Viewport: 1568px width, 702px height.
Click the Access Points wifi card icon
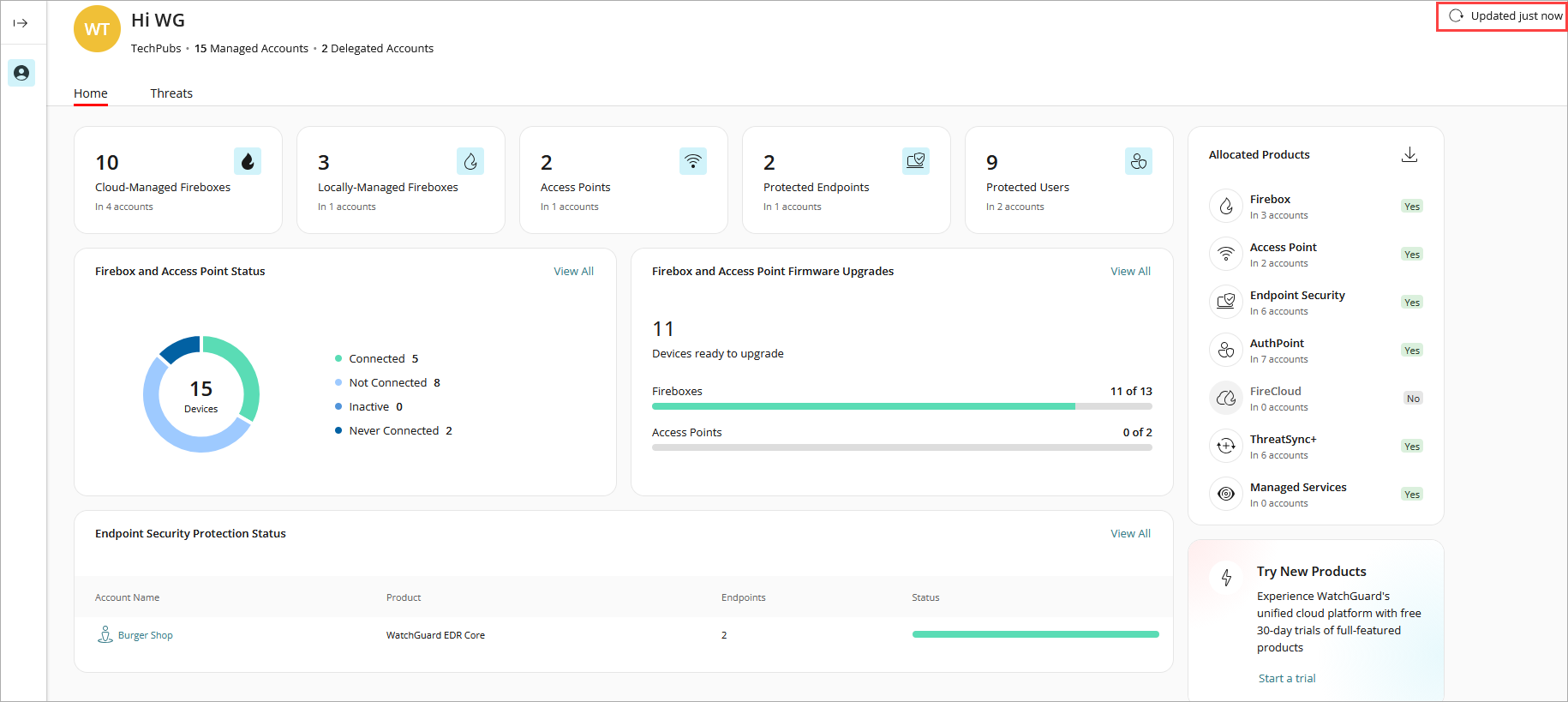(x=693, y=161)
